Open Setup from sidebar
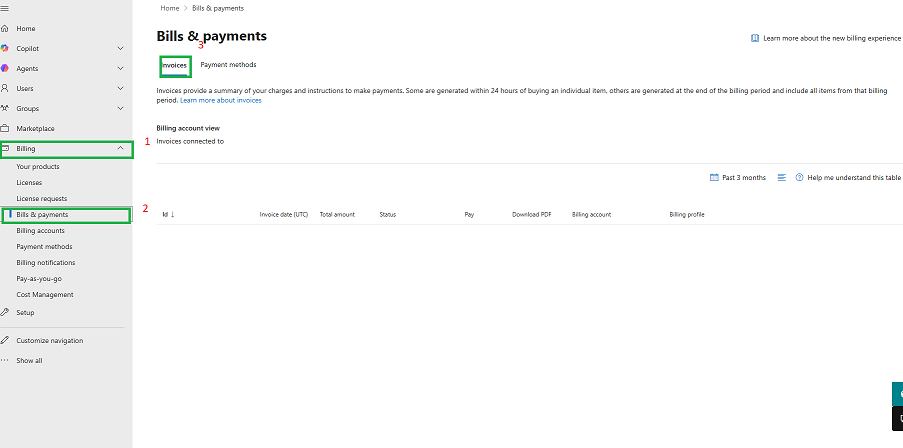Screen dimensions: 903x448 (25, 313)
